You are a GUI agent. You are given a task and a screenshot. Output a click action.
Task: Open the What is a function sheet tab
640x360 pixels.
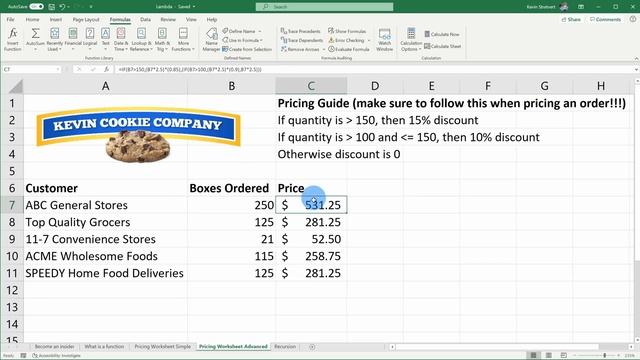[x=104, y=347]
